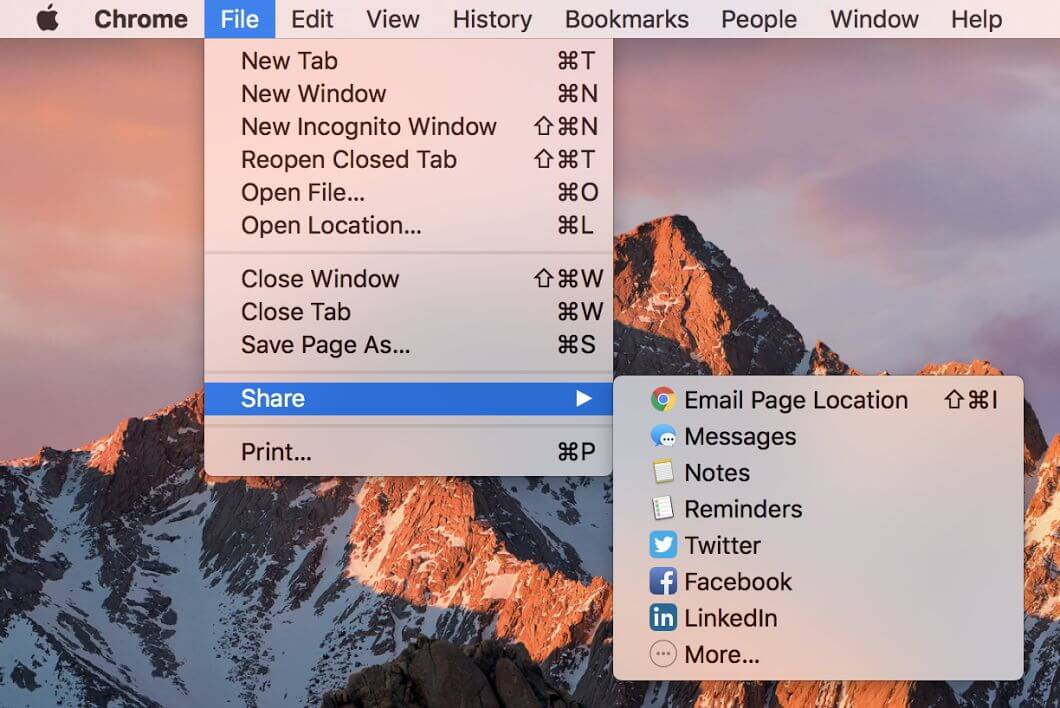Click the Chrome icon beside Email Page Location
The width and height of the screenshot is (1060, 708).
[662, 400]
